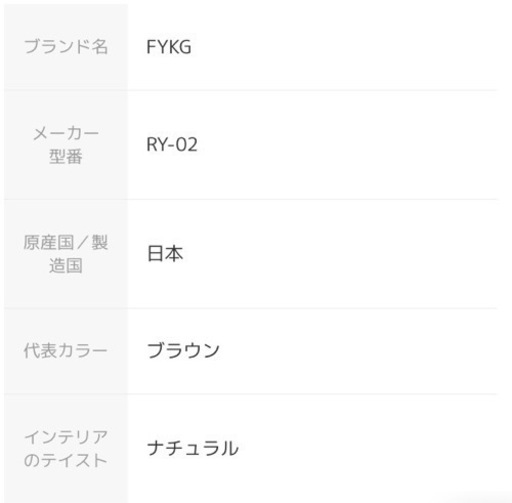This screenshot has height=503, width=512.
Task: Click the row containing ブラウン
Action: (250, 351)
